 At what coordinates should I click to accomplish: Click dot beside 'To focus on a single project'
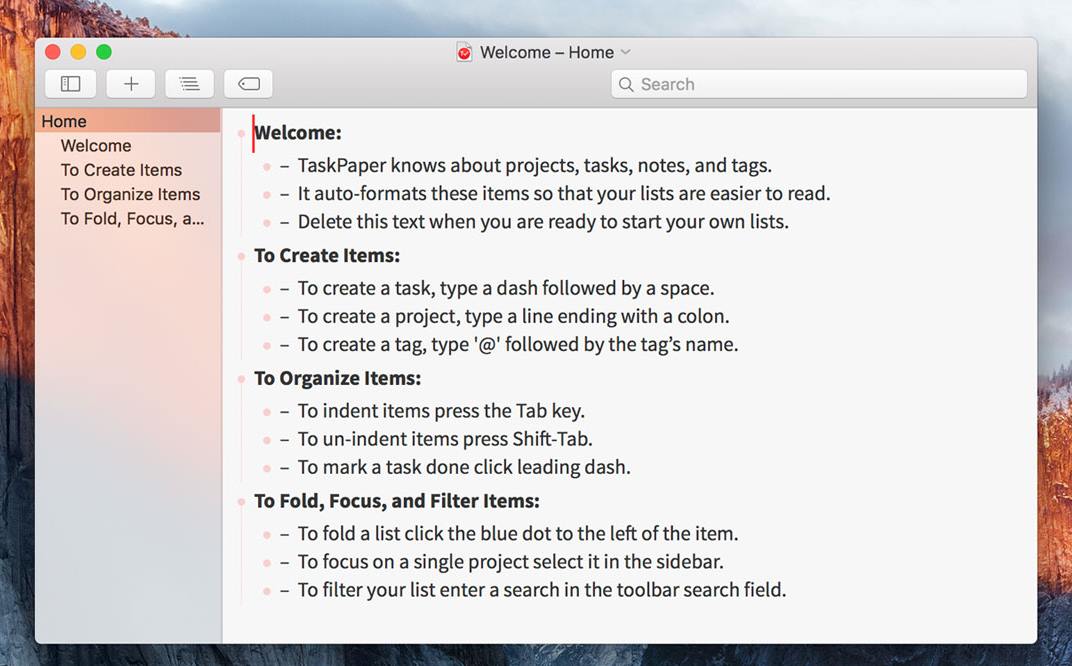click(267, 563)
